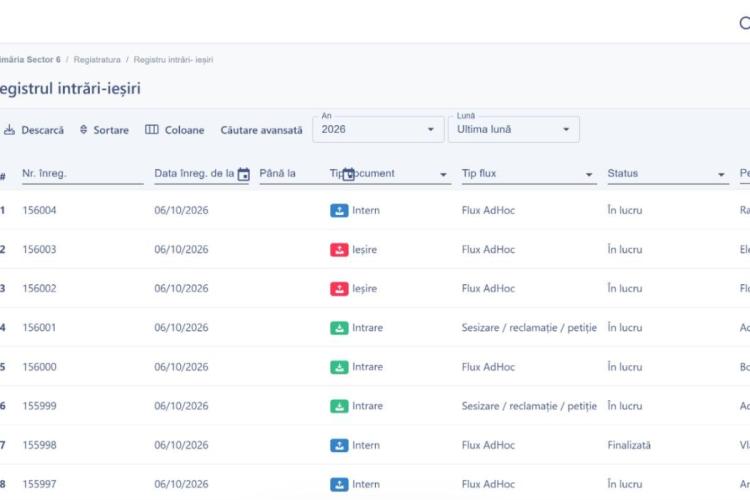Open the Status filter dropdown

click(x=668, y=174)
